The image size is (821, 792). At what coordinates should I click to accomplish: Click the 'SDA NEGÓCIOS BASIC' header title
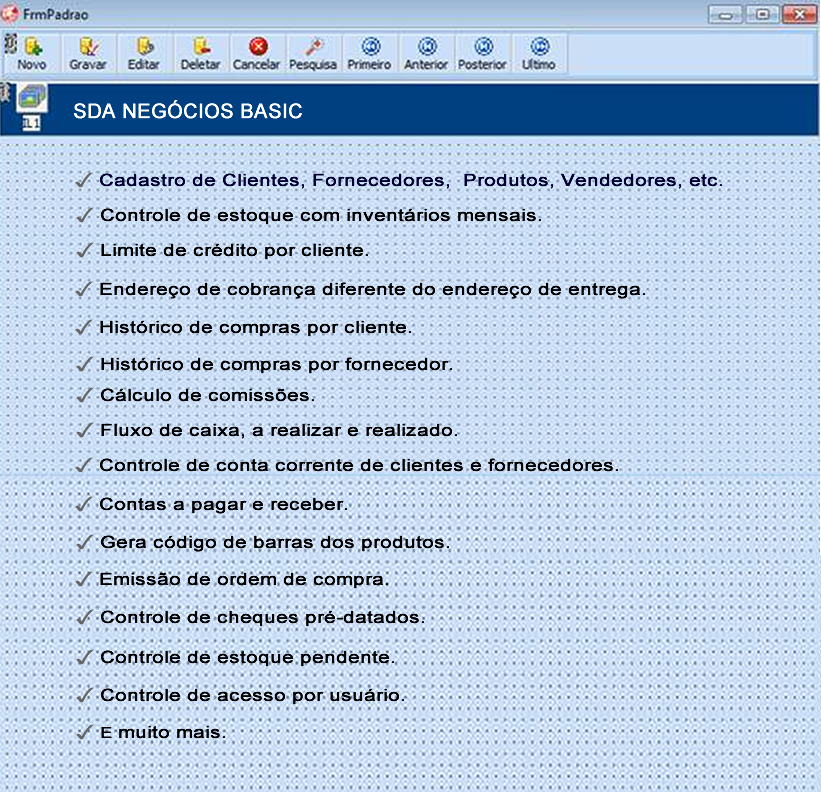(x=187, y=111)
